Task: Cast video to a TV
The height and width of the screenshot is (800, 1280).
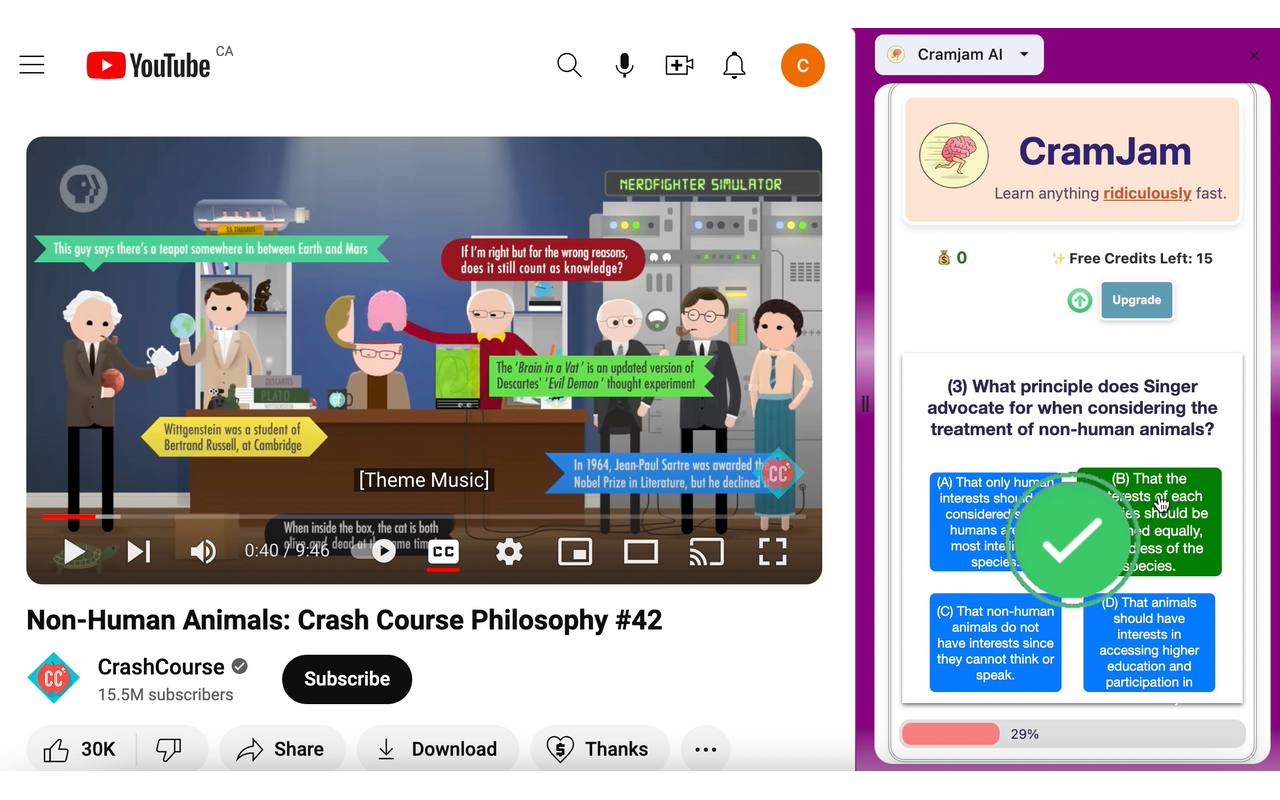Action: coord(707,551)
